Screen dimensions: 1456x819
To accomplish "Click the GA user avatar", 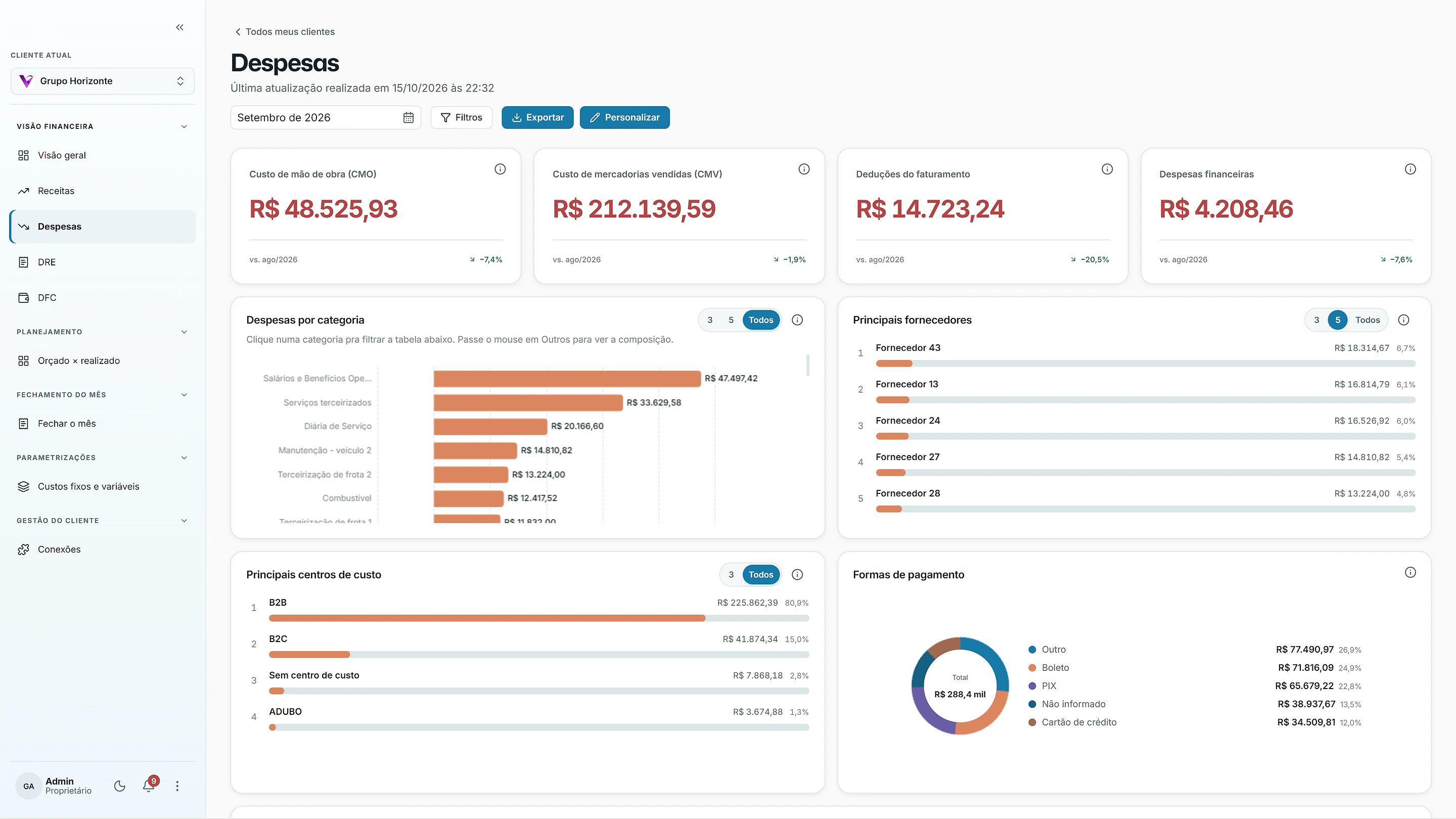I will 29,786.
